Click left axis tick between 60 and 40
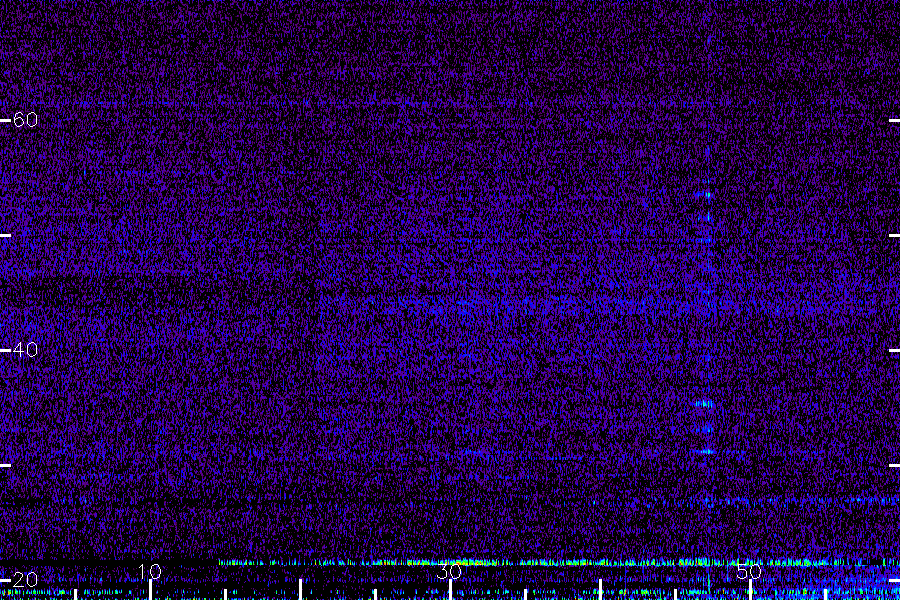The image size is (900, 600). pyautogui.click(x=5, y=235)
